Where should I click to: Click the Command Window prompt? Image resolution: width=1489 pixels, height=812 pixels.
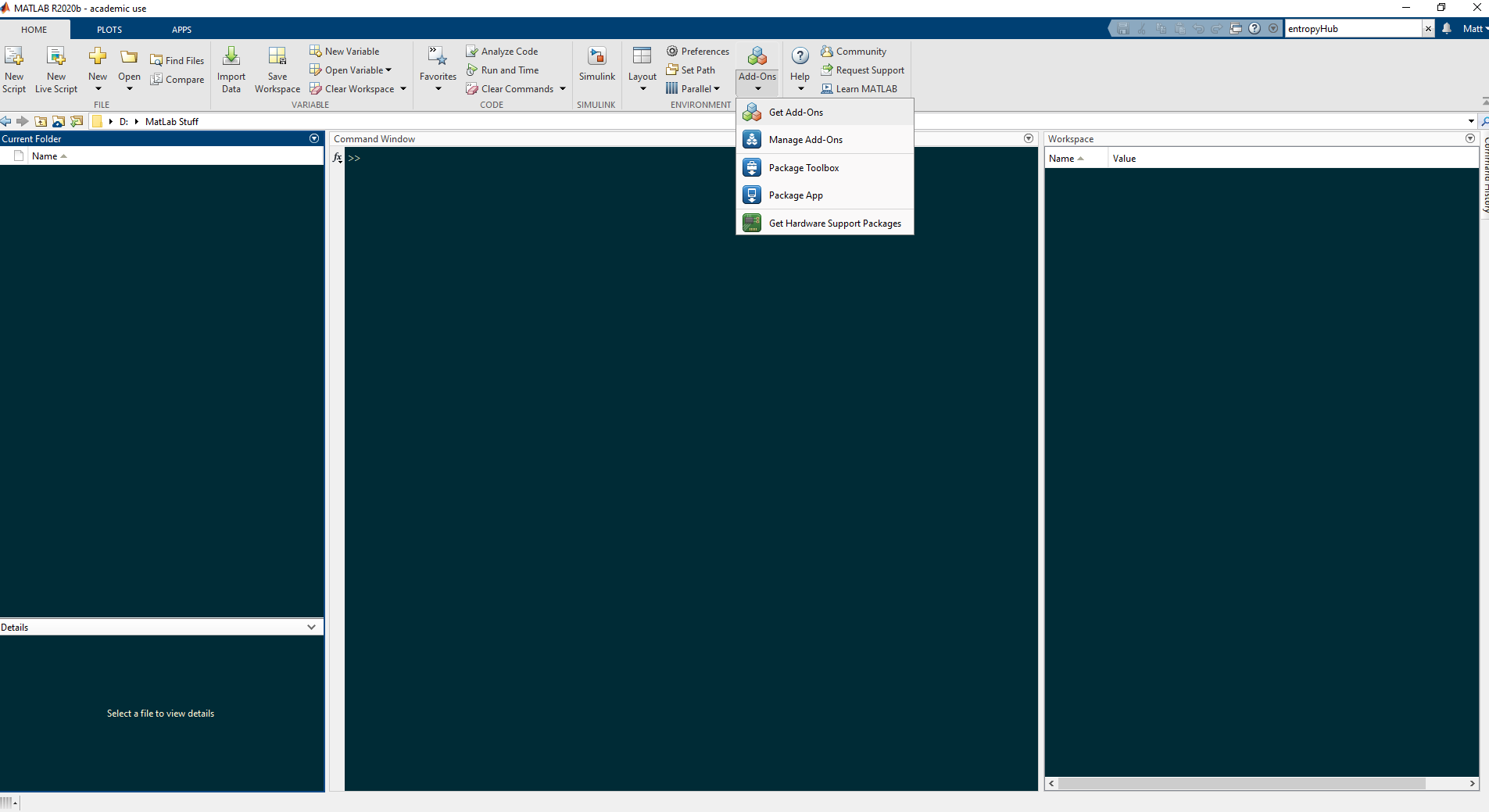354,158
